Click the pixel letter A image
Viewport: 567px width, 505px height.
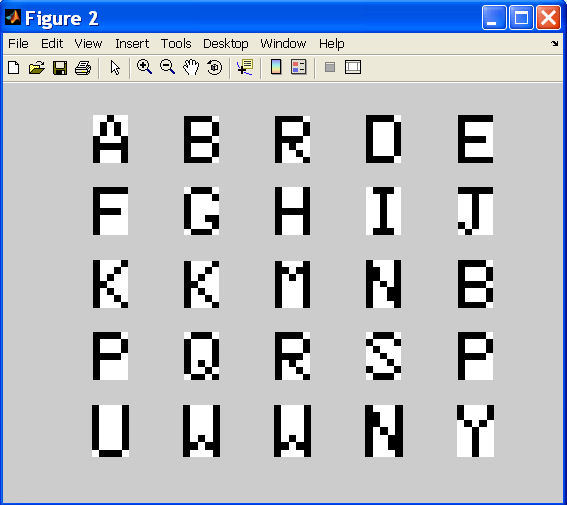click(x=110, y=139)
